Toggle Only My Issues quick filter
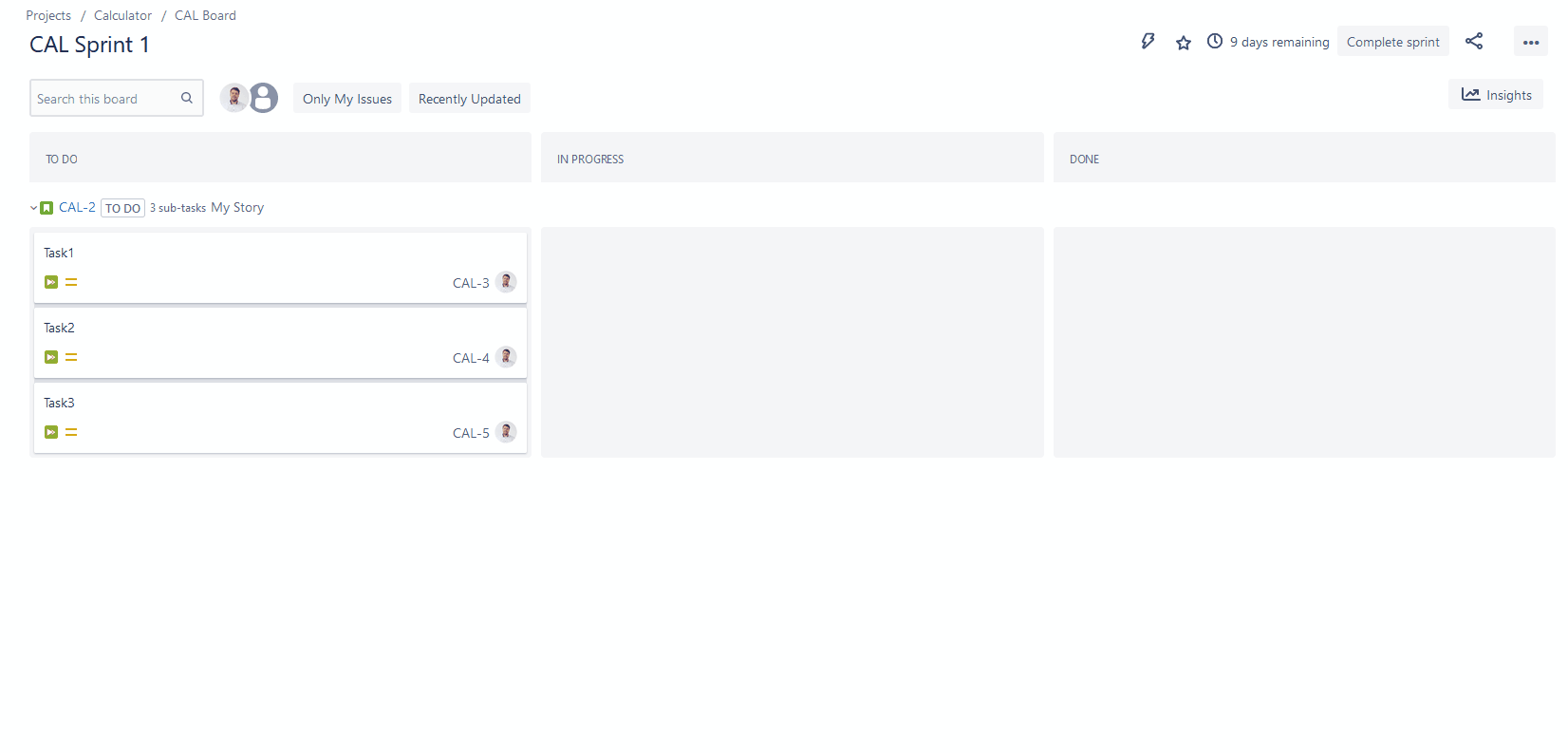This screenshot has height=753, width=1568. (347, 99)
